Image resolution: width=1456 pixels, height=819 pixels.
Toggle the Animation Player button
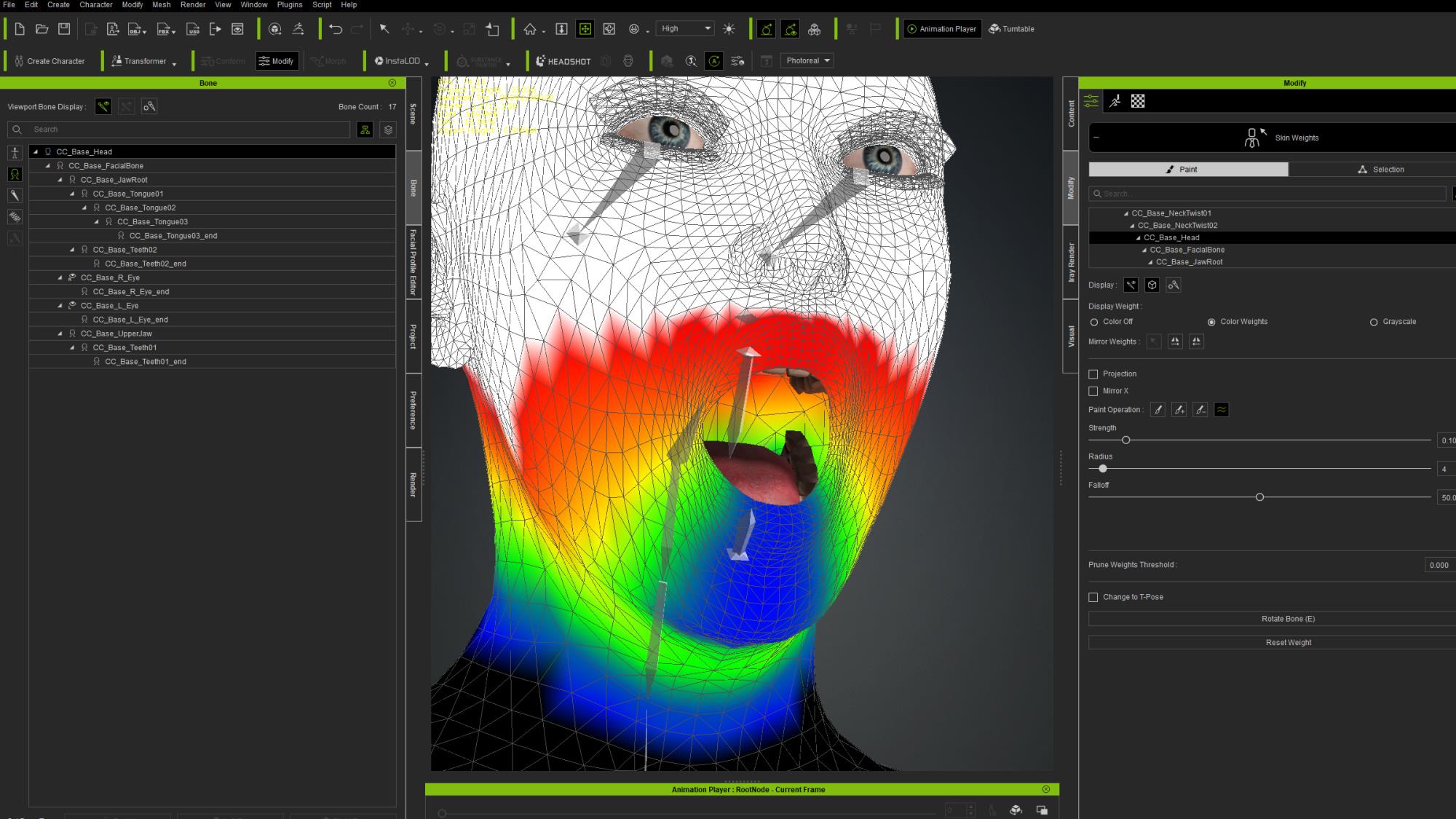(x=942, y=29)
